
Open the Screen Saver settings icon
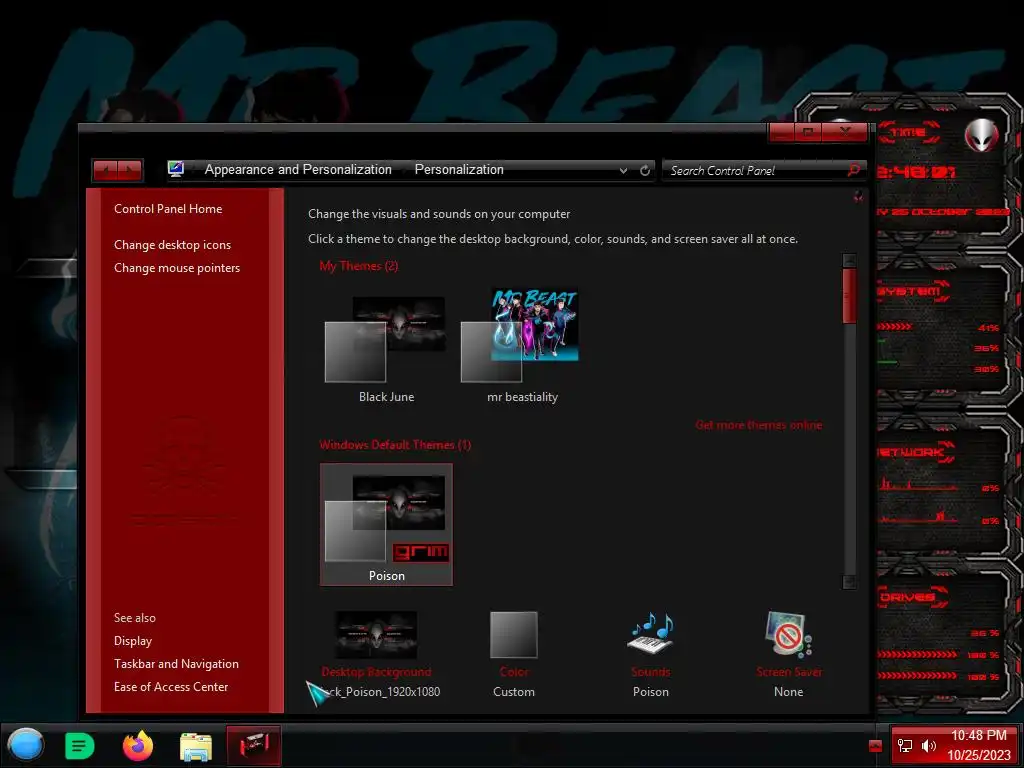tap(788, 633)
